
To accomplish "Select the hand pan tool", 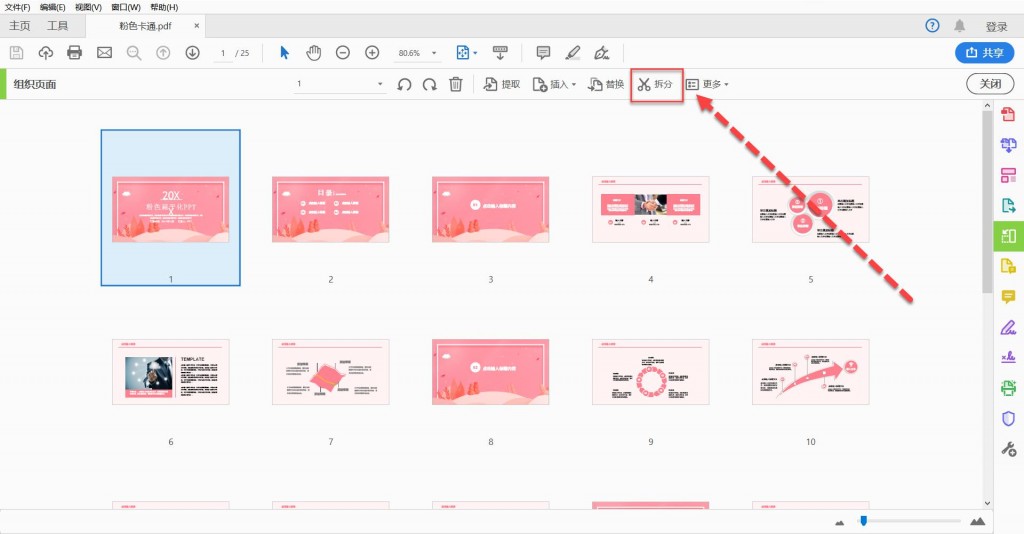I will point(314,53).
